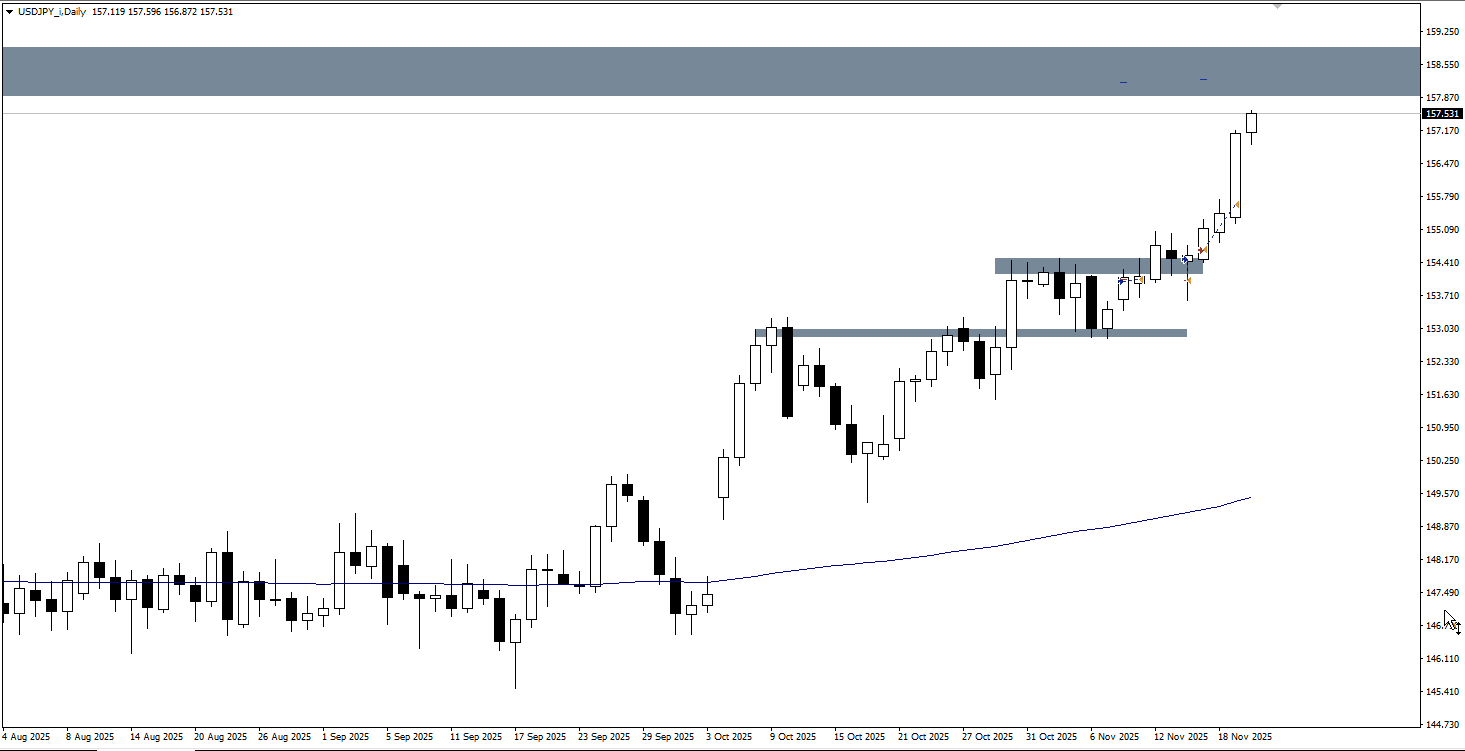
Task: Click the tall black candle after 9 Oct
Action: (787, 371)
